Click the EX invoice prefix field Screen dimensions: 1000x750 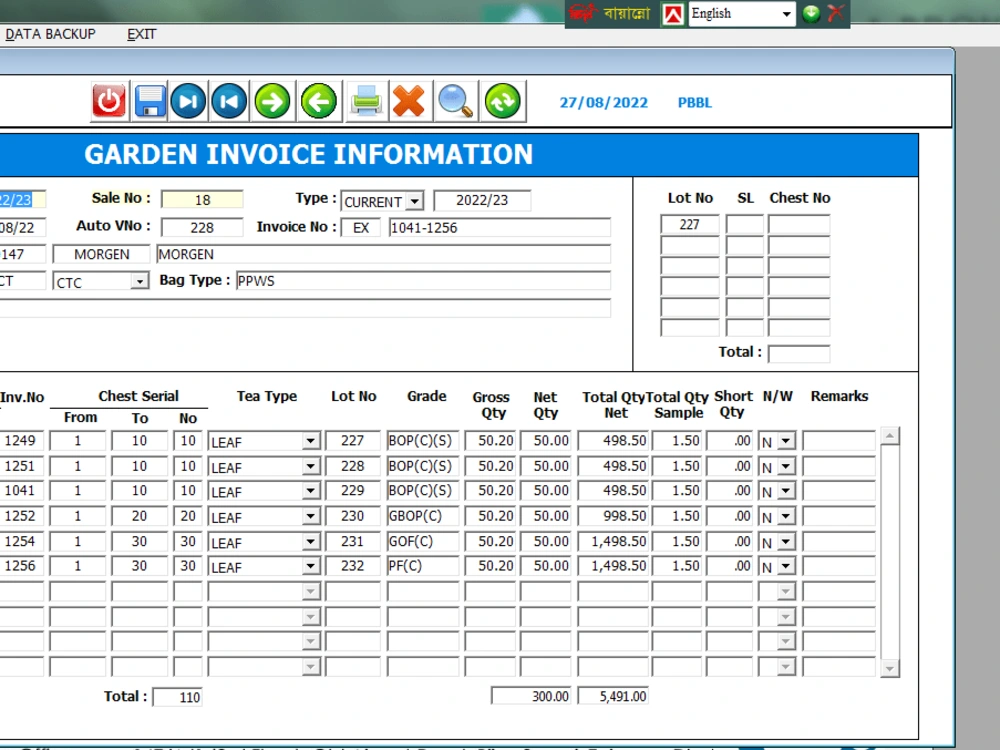pos(361,228)
